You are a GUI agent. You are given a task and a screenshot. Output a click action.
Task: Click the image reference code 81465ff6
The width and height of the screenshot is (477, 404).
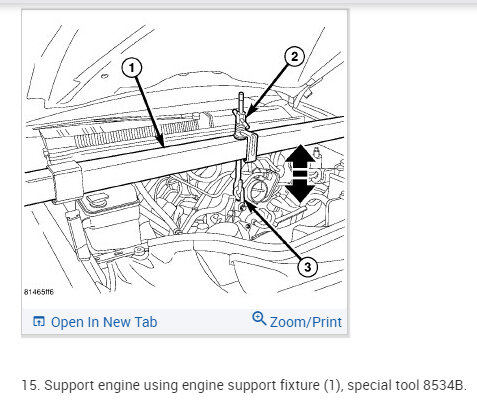click(x=39, y=292)
